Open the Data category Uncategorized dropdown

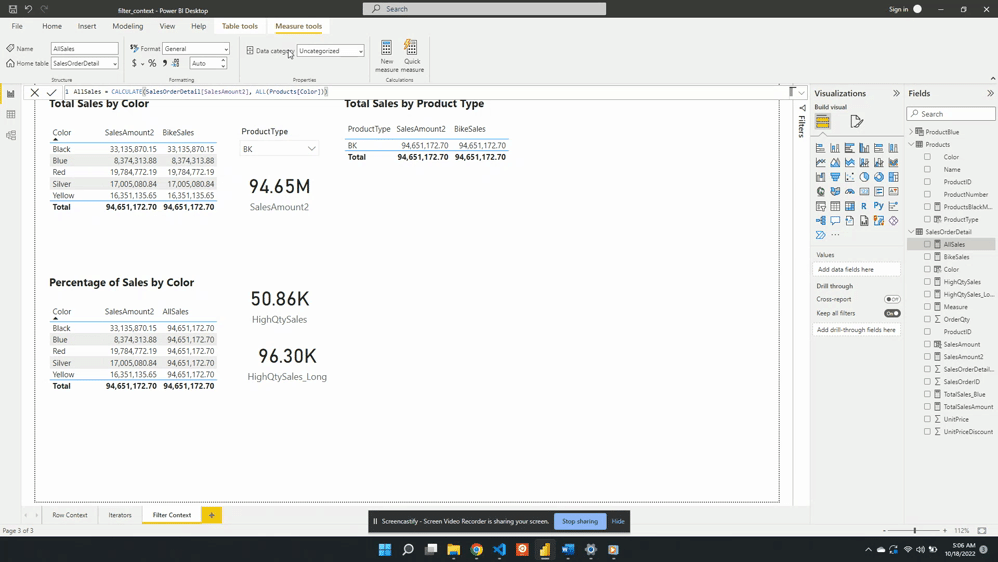point(331,51)
